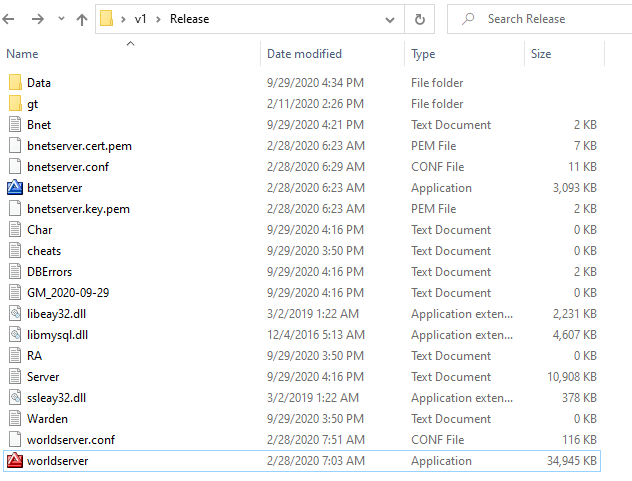Click the 3,093 KB size of bnetserver
The height and width of the screenshot is (481, 632).
coord(574,187)
